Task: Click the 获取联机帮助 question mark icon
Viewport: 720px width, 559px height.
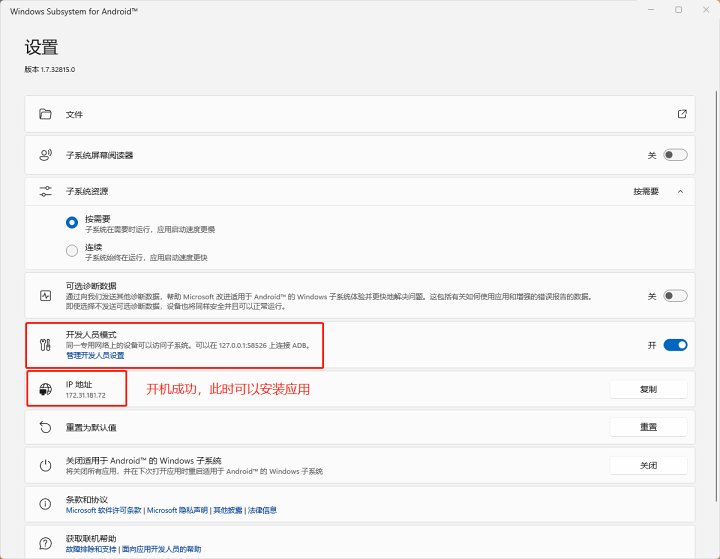Action: tap(45, 543)
